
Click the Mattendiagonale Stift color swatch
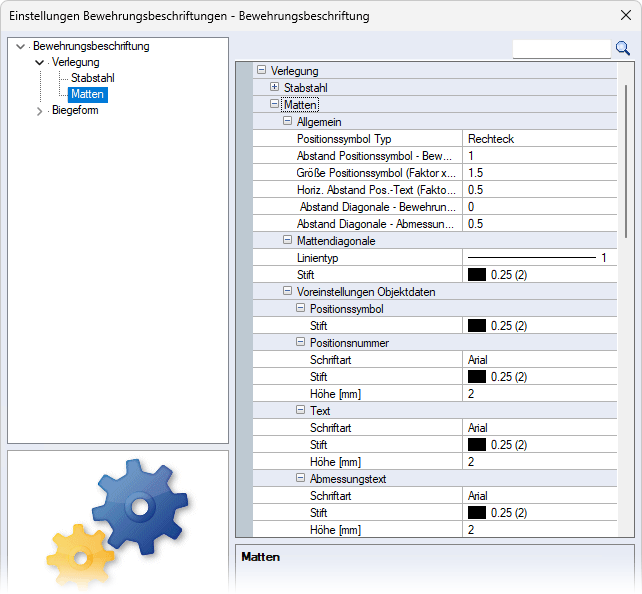[x=477, y=275]
